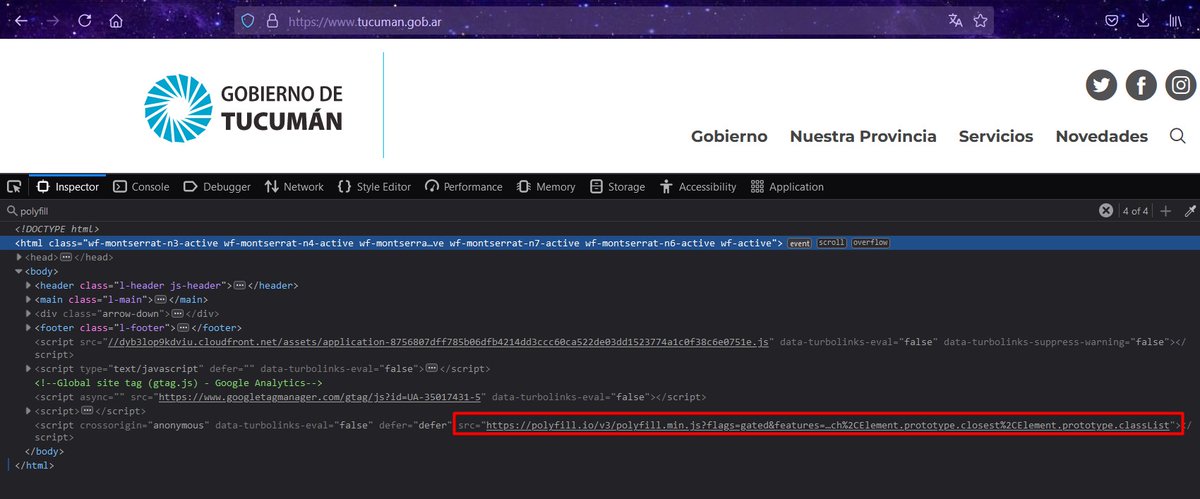This screenshot has width=1200, height=499.
Task: Open the Performance tab
Action: (x=463, y=187)
